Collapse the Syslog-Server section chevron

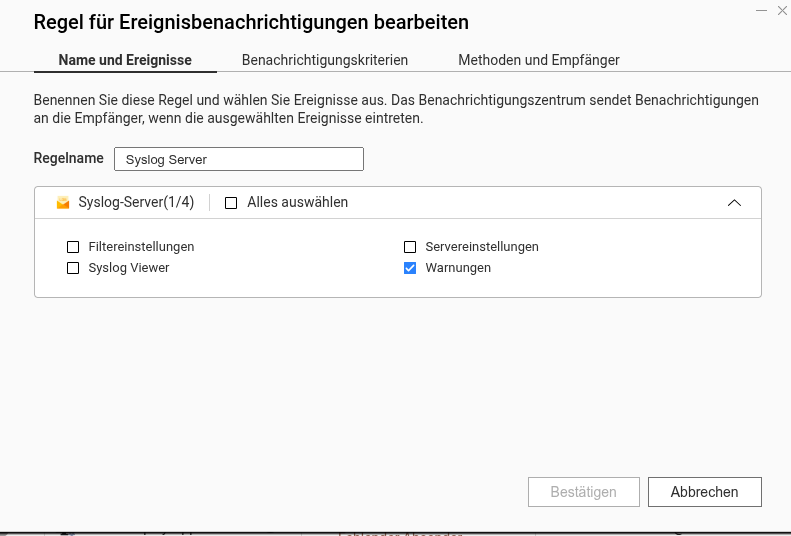click(734, 203)
